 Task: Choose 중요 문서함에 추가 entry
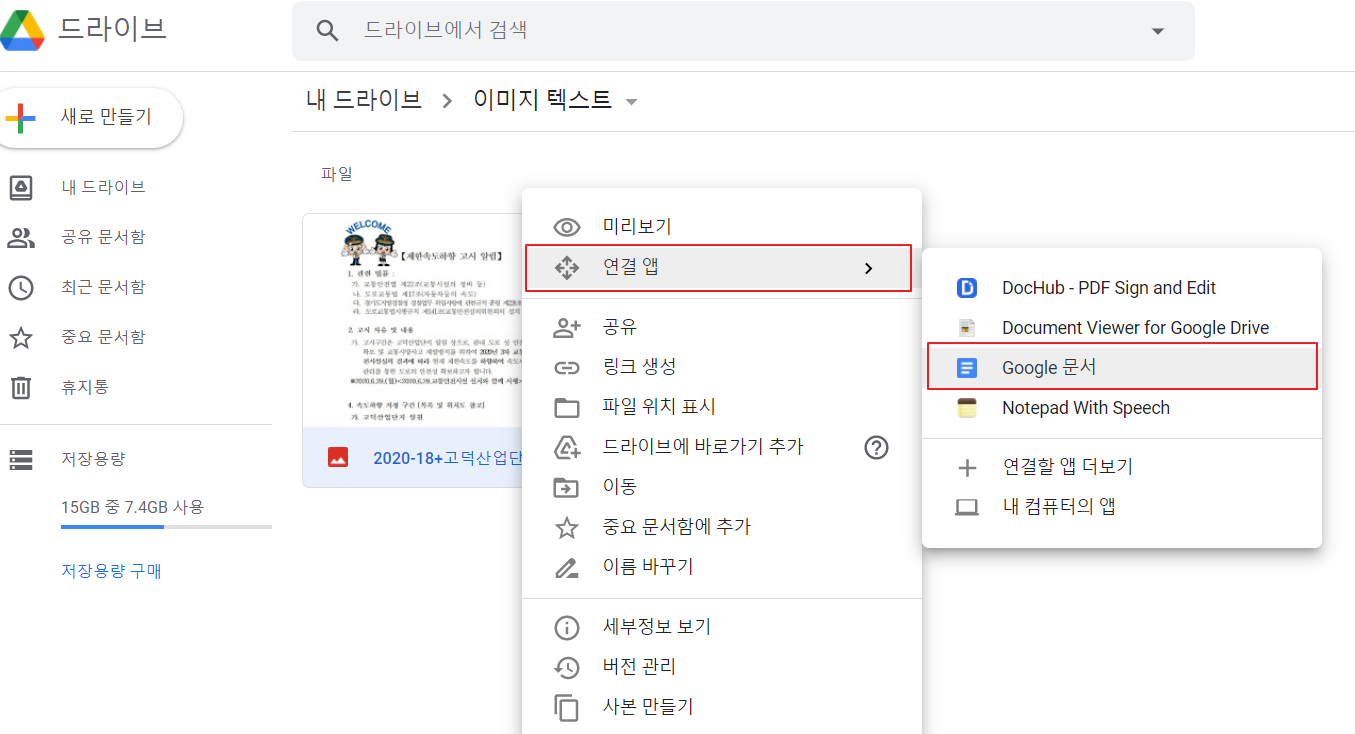[x=722, y=527]
